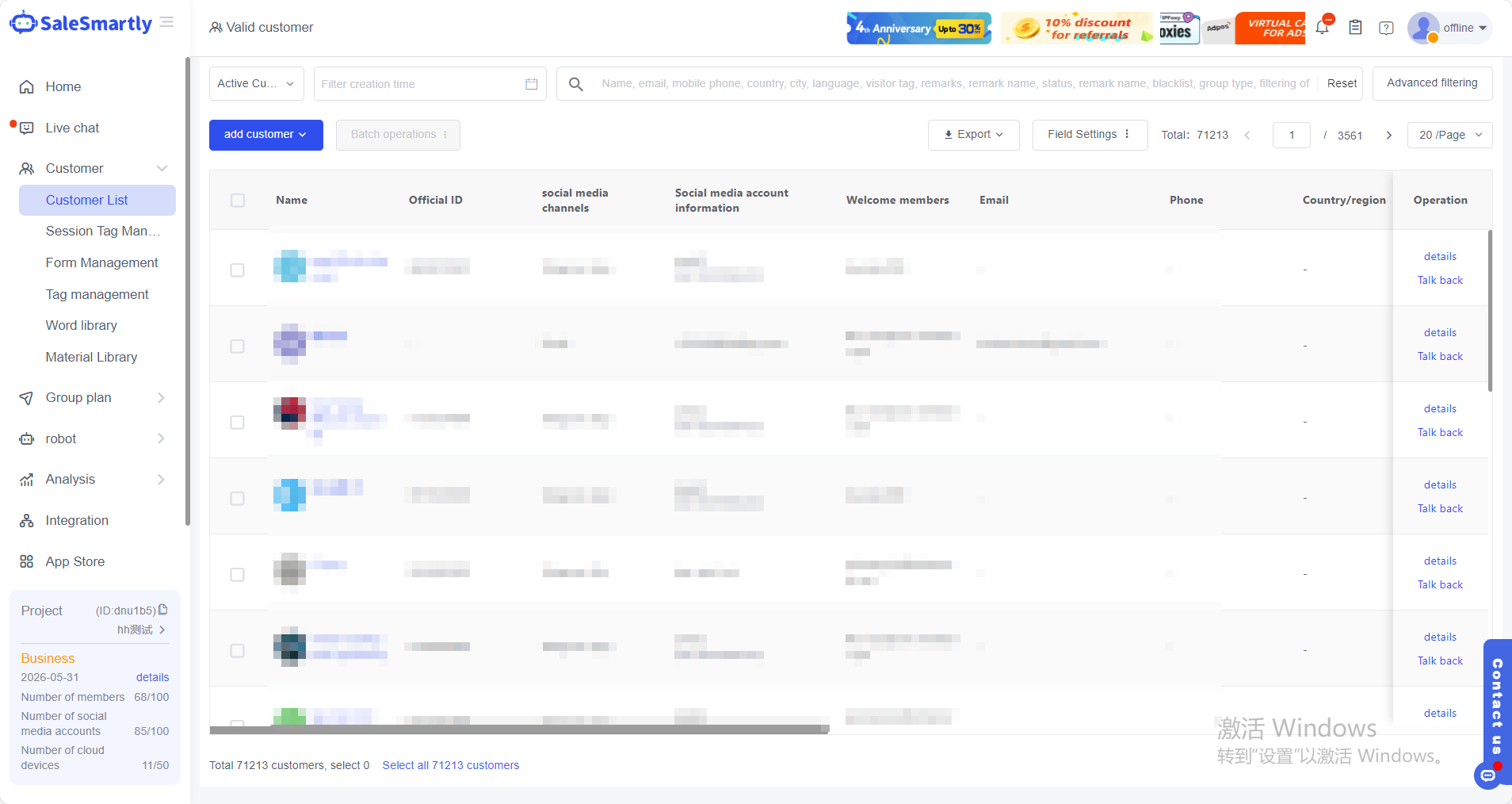Copy the project ID using copy icon
Viewport: 1512px width, 804px height.
pyautogui.click(x=163, y=610)
